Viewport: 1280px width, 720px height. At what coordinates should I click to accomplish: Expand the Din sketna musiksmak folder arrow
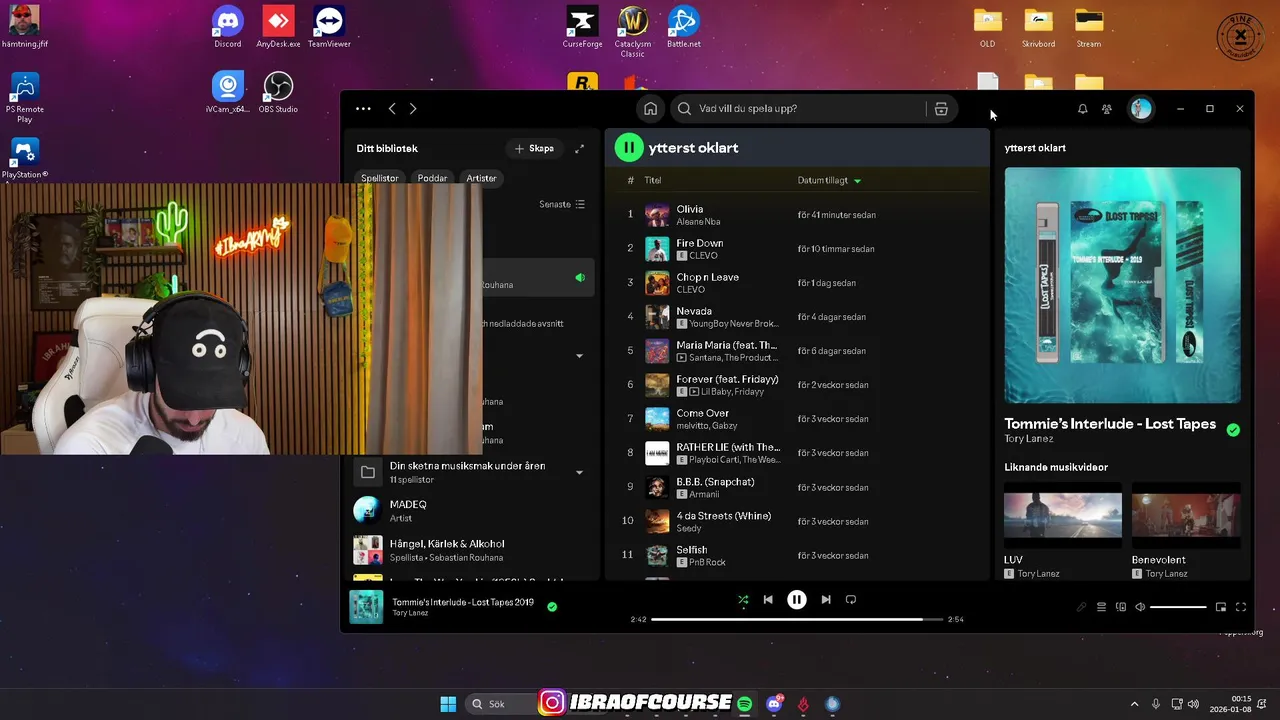coord(579,472)
